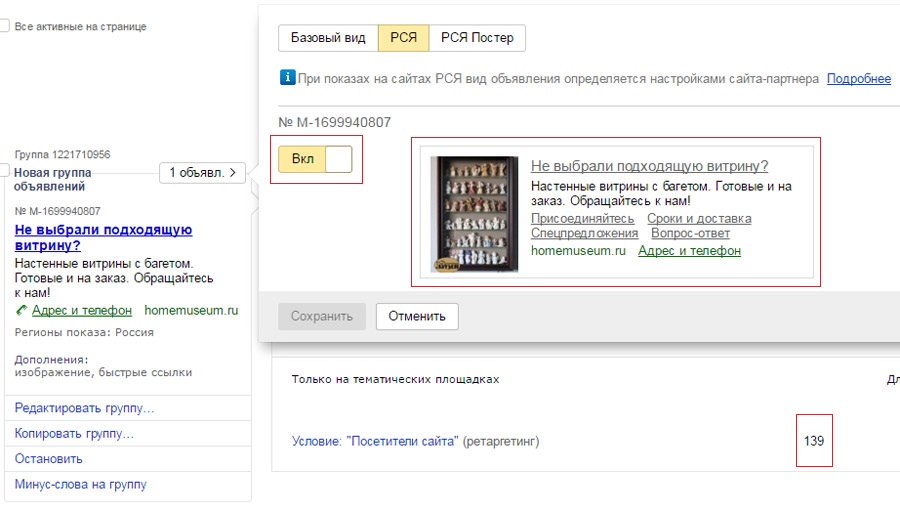Click the 'Посетители сайта' retargeting condition link

point(375,441)
